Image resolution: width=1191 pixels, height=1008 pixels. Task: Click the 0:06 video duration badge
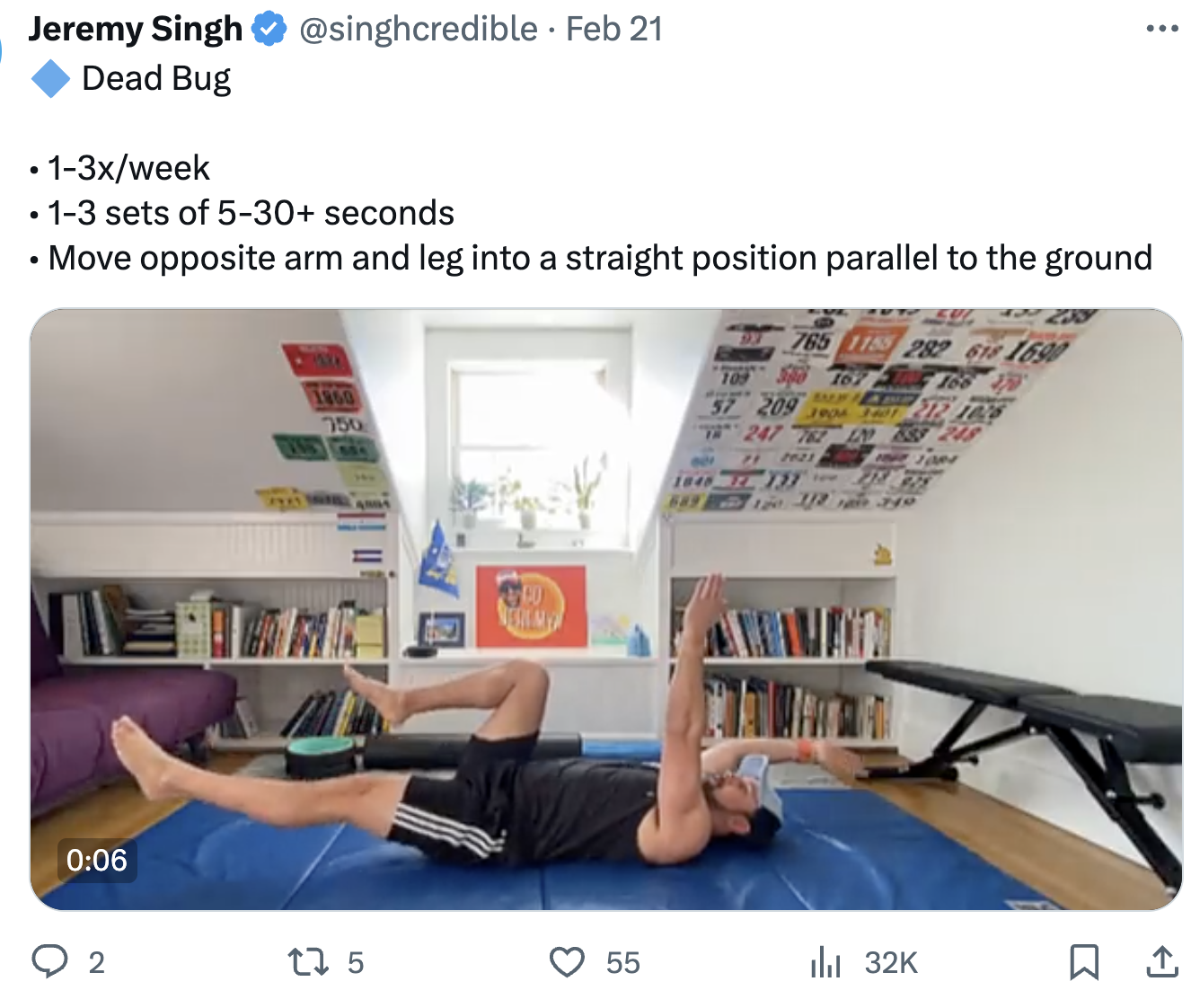97,861
